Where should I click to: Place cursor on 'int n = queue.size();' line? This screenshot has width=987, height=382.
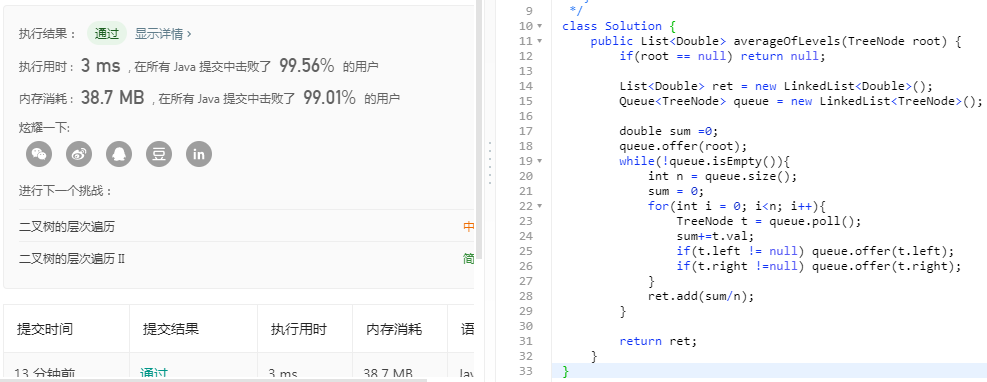723,176
